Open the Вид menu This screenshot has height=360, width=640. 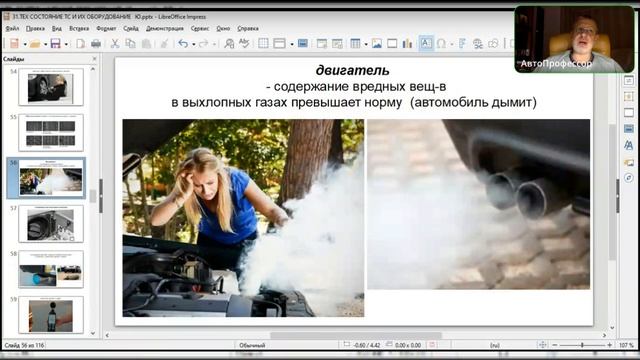[x=57, y=29]
